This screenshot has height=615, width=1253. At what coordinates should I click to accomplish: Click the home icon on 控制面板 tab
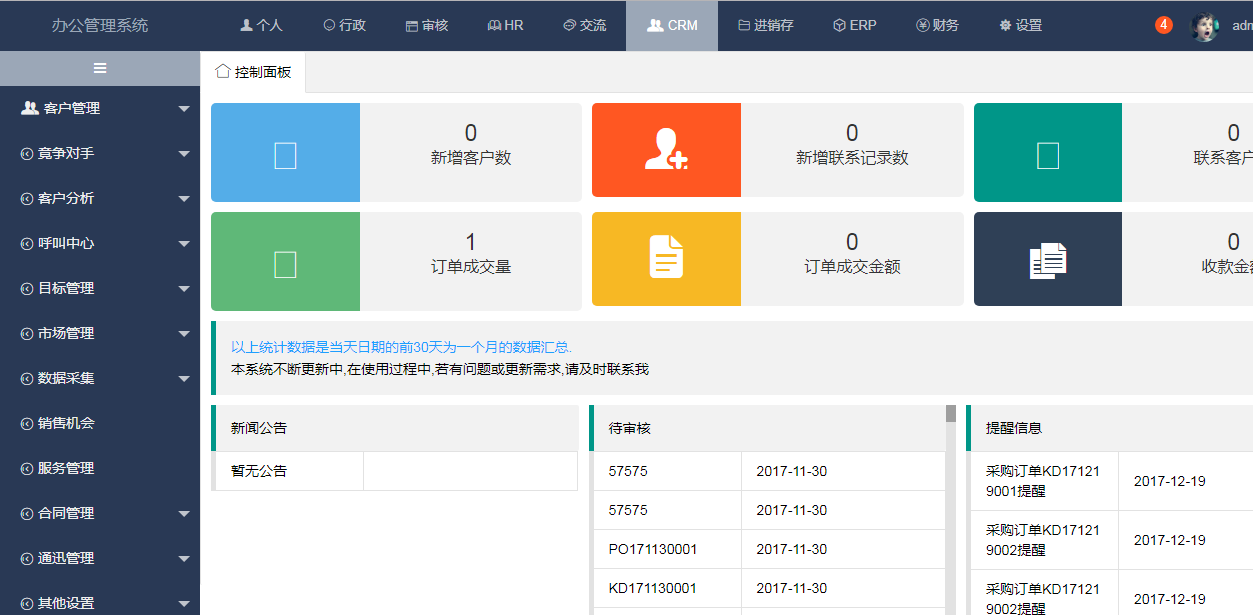point(223,72)
